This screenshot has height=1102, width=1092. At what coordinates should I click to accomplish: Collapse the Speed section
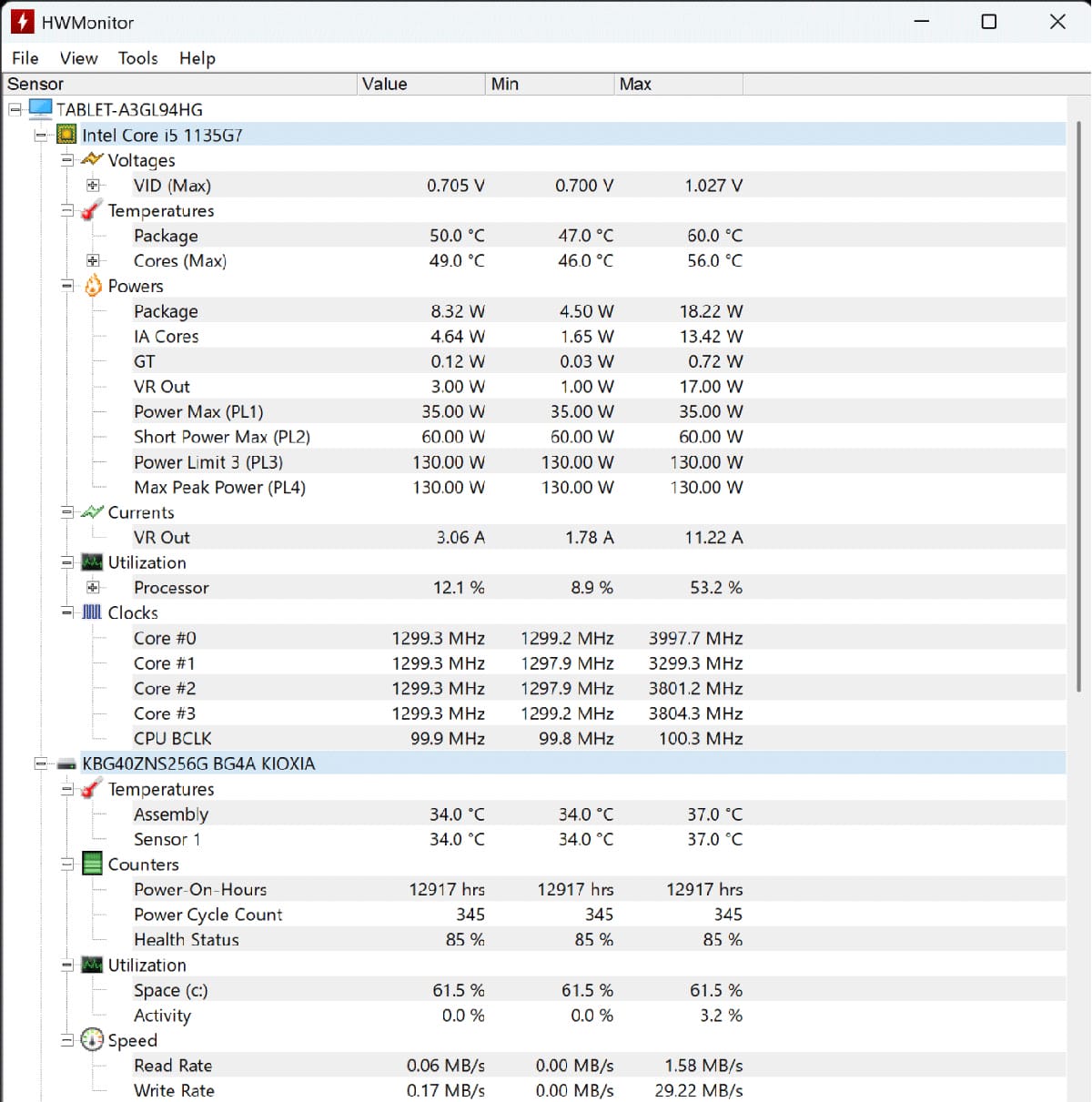coord(66,1040)
